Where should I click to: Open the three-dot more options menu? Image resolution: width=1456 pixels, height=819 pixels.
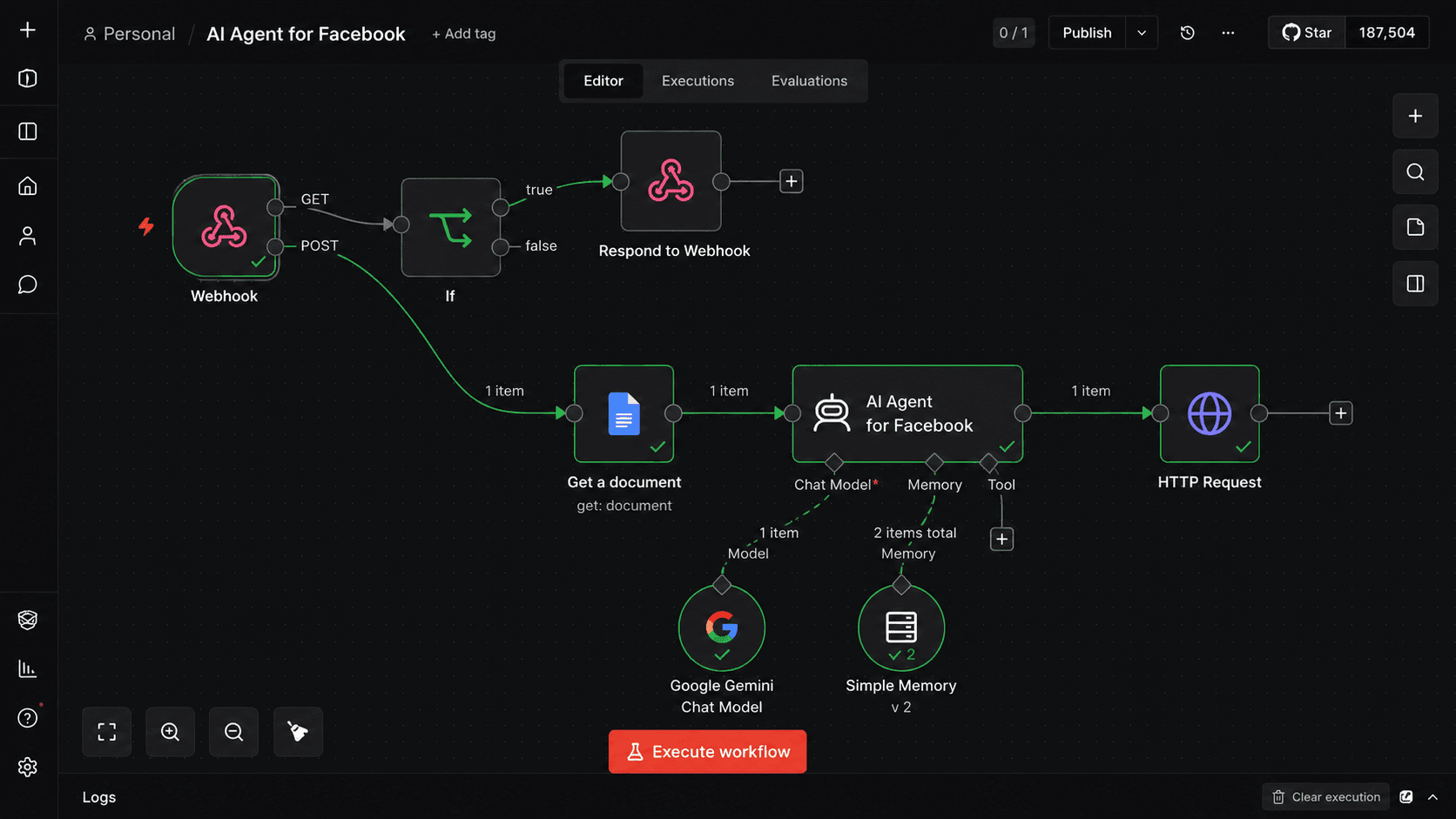click(x=1228, y=33)
